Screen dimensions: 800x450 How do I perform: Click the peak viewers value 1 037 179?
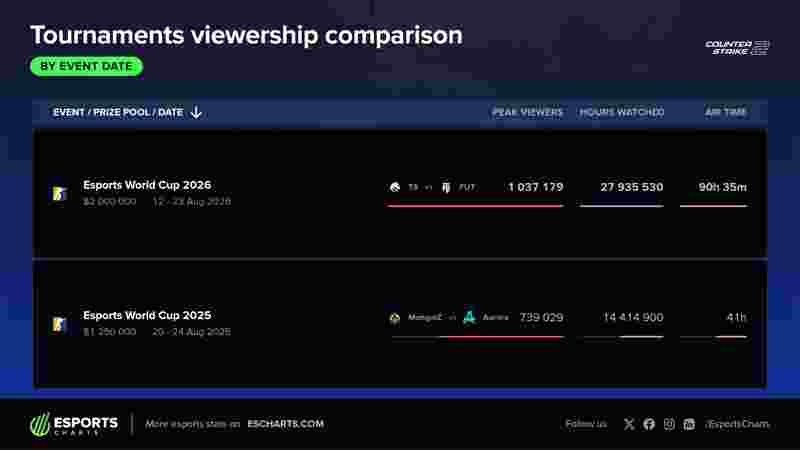click(x=535, y=187)
